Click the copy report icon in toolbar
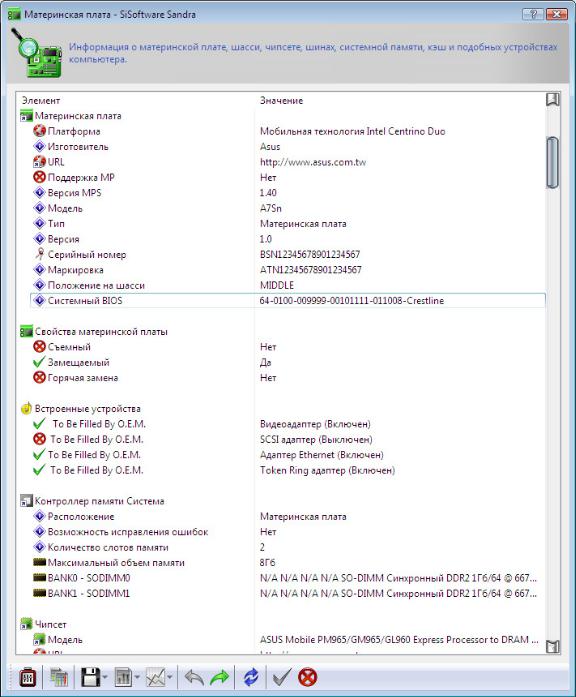Screen dimensions: 576x697 coord(59,678)
